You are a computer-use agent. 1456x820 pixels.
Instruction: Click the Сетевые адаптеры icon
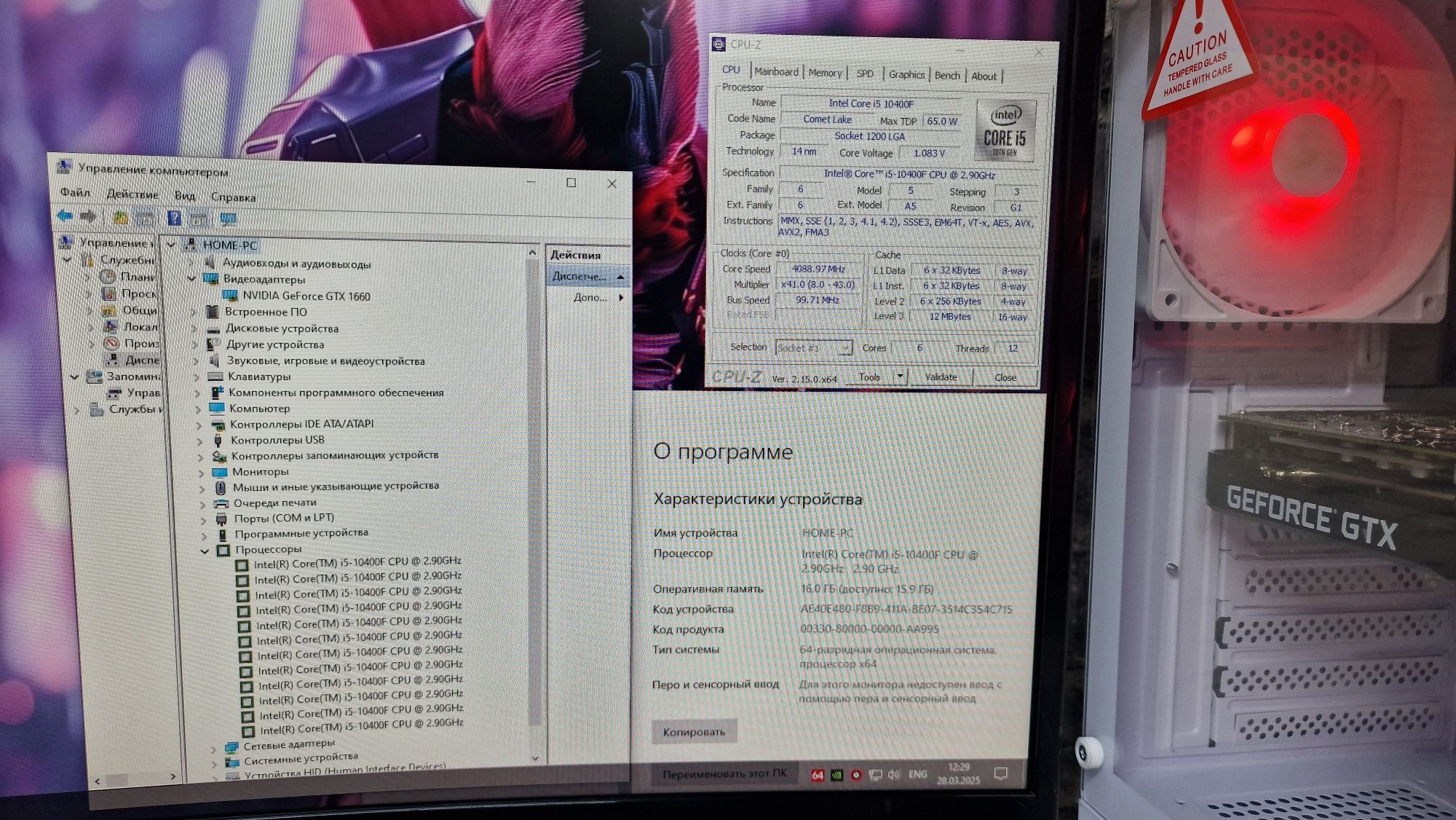point(232,746)
